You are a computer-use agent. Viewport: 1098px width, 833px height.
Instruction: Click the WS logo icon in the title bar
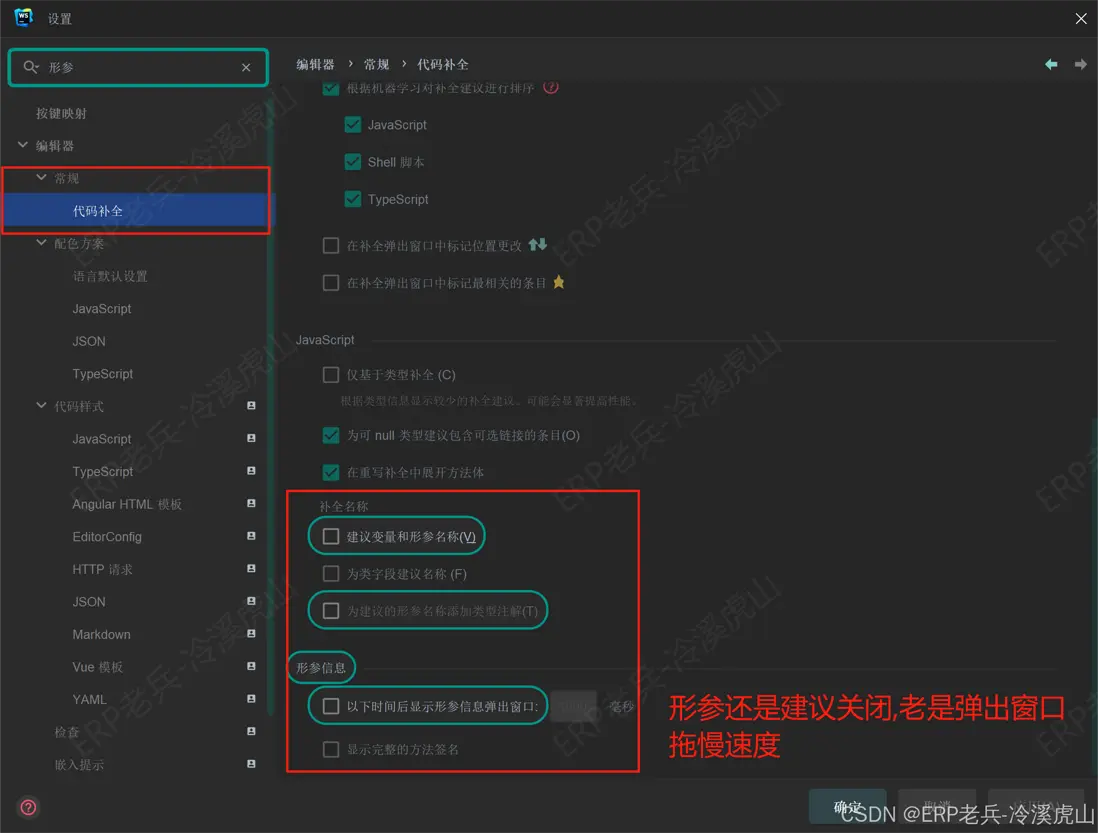[22, 17]
